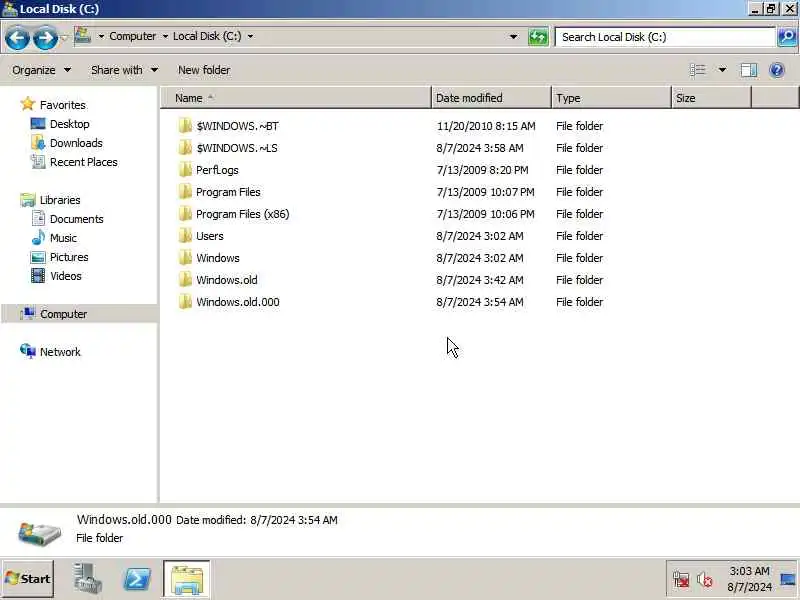Click the Search Local Disk (C:) field
The height and width of the screenshot is (600, 800).
click(665, 37)
